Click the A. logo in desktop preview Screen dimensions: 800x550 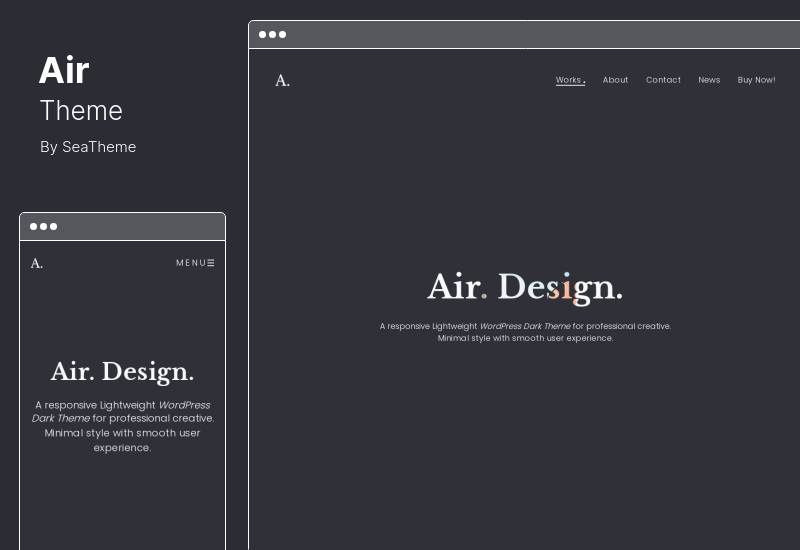pyautogui.click(x=282, y=81)
